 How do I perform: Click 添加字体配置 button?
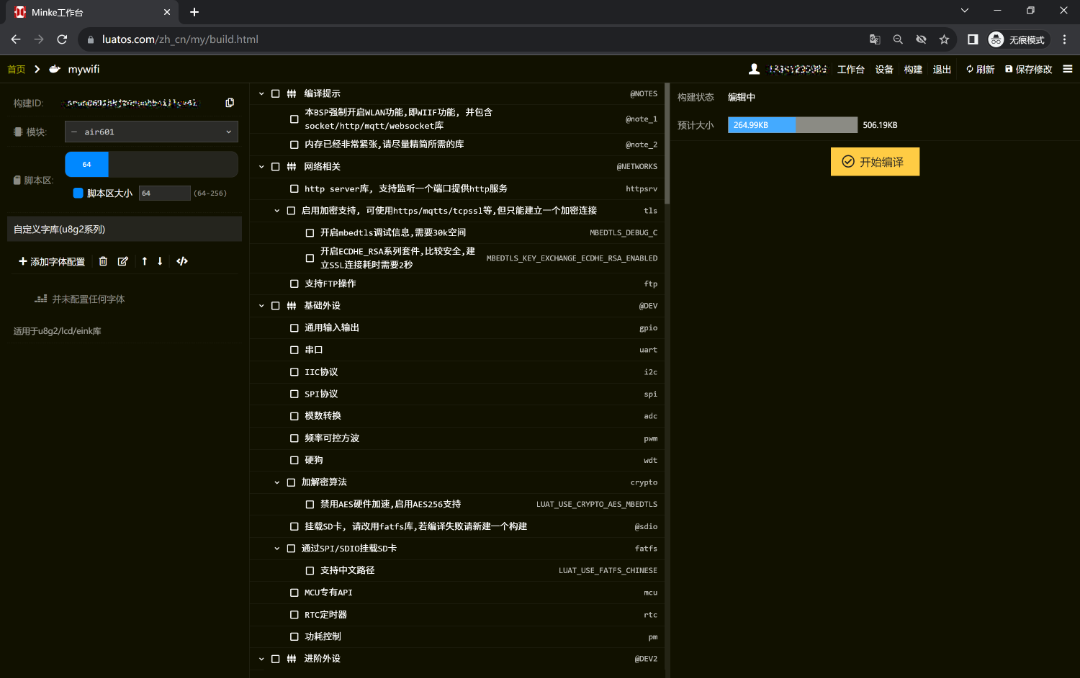(52, 261)
